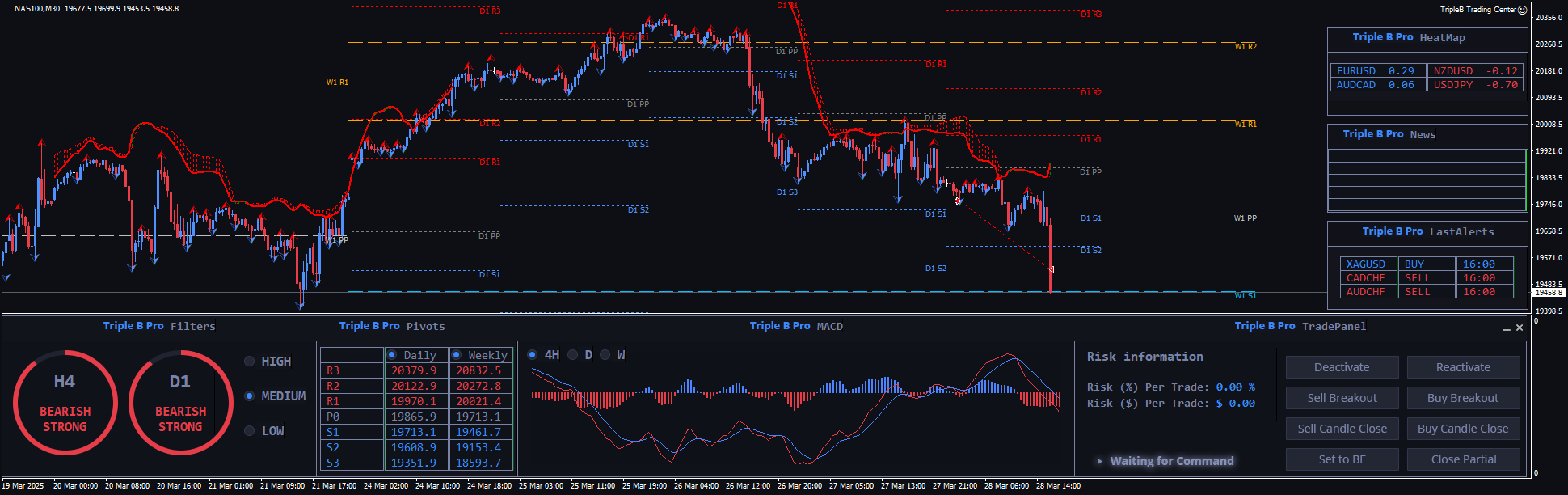Click the TripleB Trading Center smiley icon
The width and height of the screenshot is (1568, 495).
pyautogui.click(x=1522, y=10)
